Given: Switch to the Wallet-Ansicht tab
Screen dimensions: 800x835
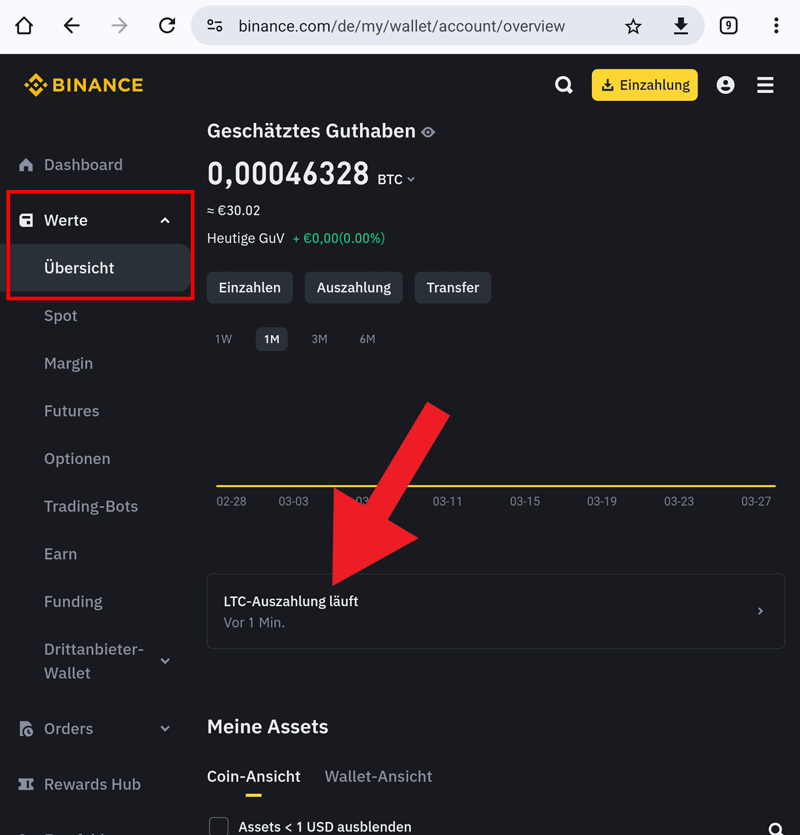Looking at the screenshot, I should click(378, 776).
